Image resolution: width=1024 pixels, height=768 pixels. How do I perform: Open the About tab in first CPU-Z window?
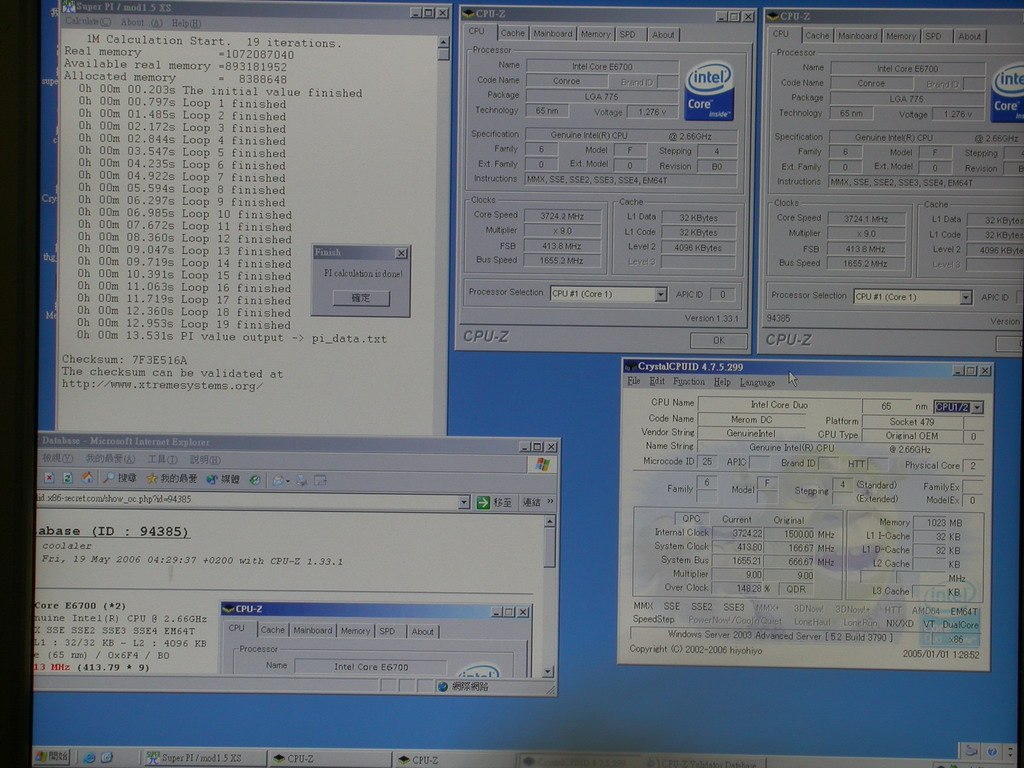tap(663, 35)
